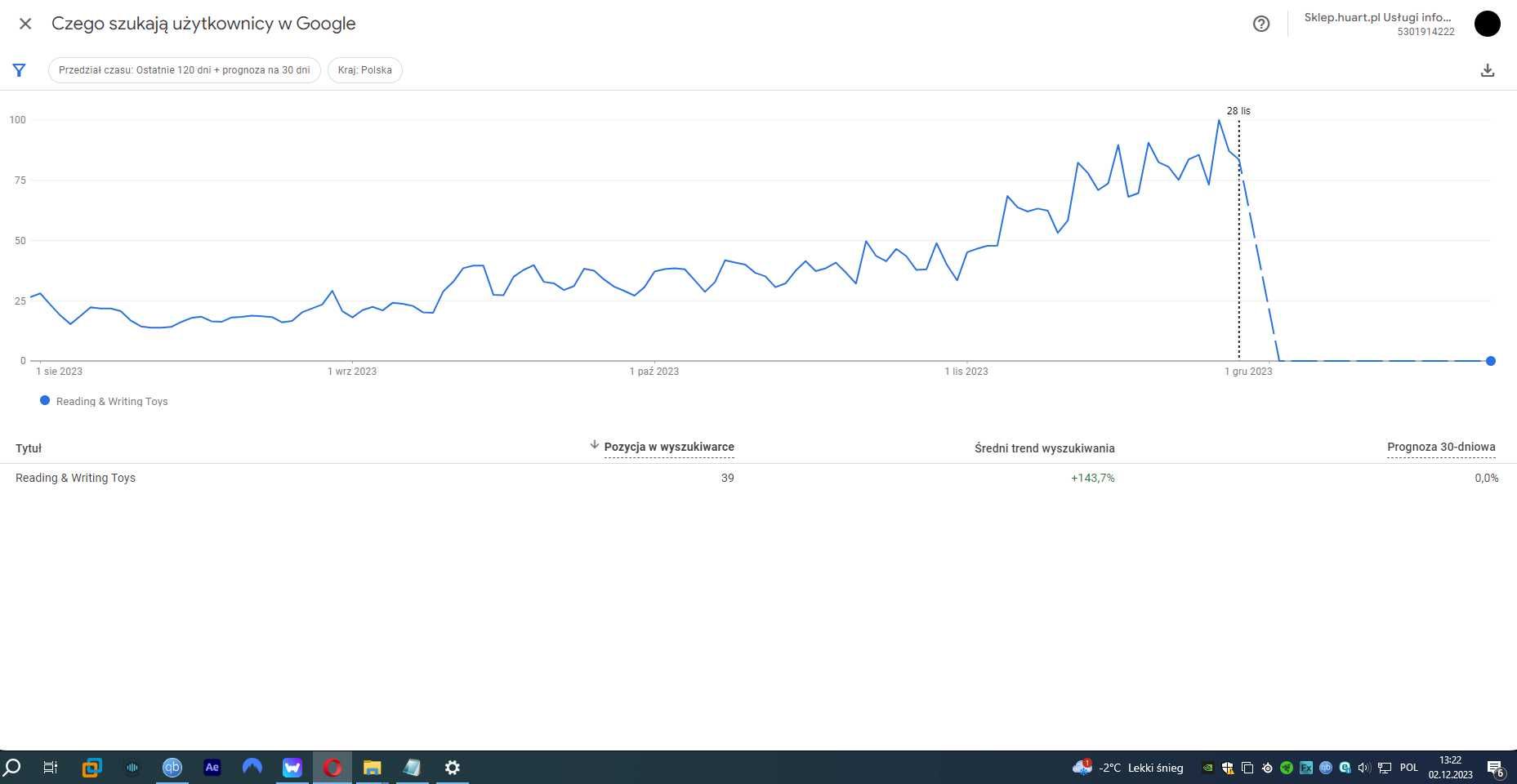The image size is (1517, 784).
Task: Sort by Pozycja w wyszukiwarce column
Action: (669, 447)
